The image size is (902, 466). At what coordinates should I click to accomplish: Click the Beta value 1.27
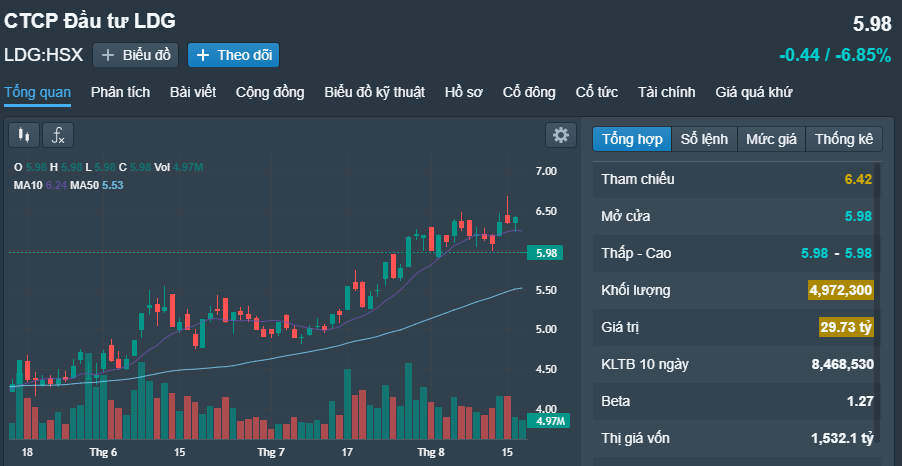point(860,401)
